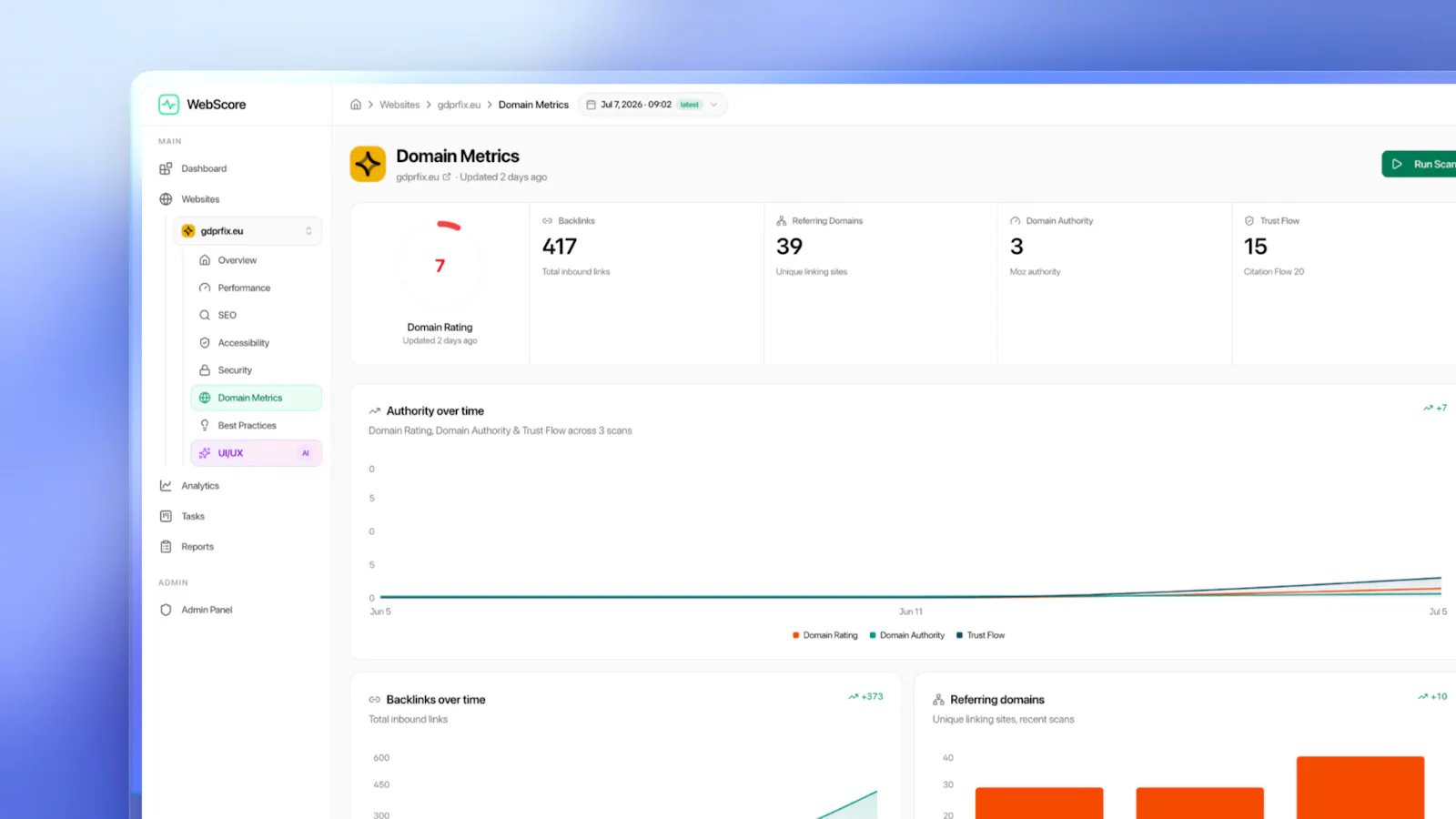Image resolution: width=1456 pixels, height=819 pixels.
Task: Click the gdprfix.eu favicon in sidebar
Action: click(x=188, y=231)
